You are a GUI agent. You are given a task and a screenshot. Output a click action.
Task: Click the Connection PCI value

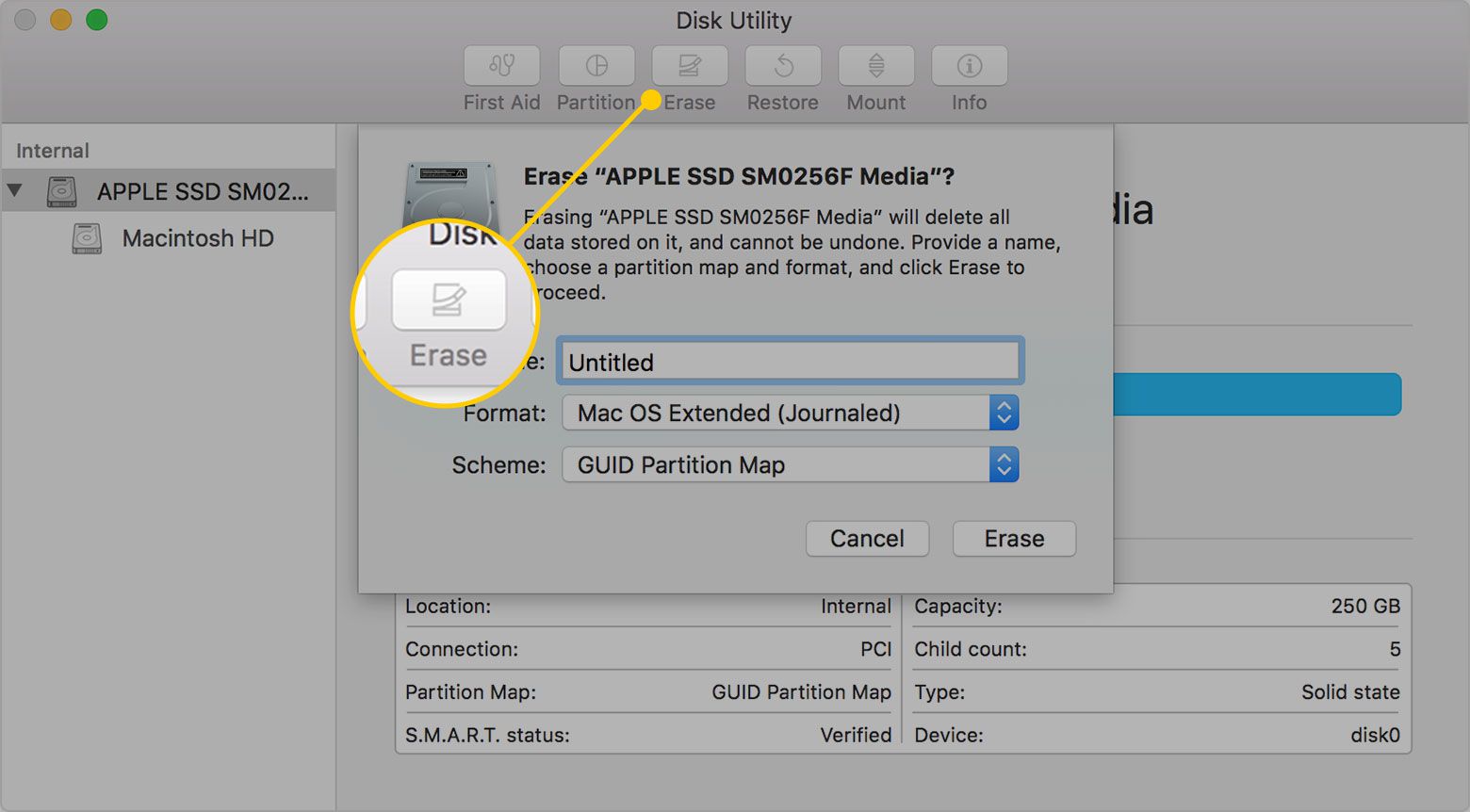point(875,650)
